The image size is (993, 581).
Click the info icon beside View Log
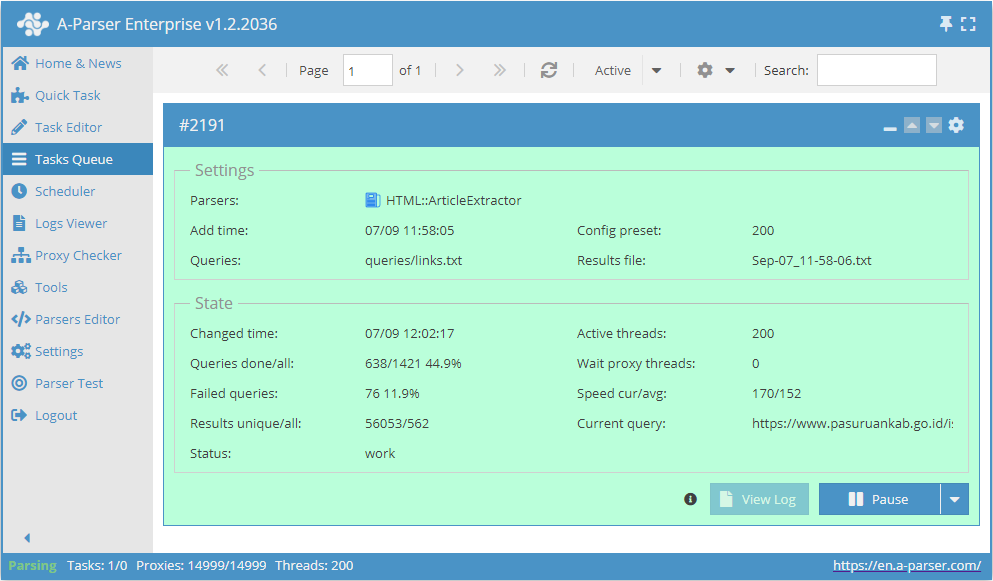(x=690, y=499)
